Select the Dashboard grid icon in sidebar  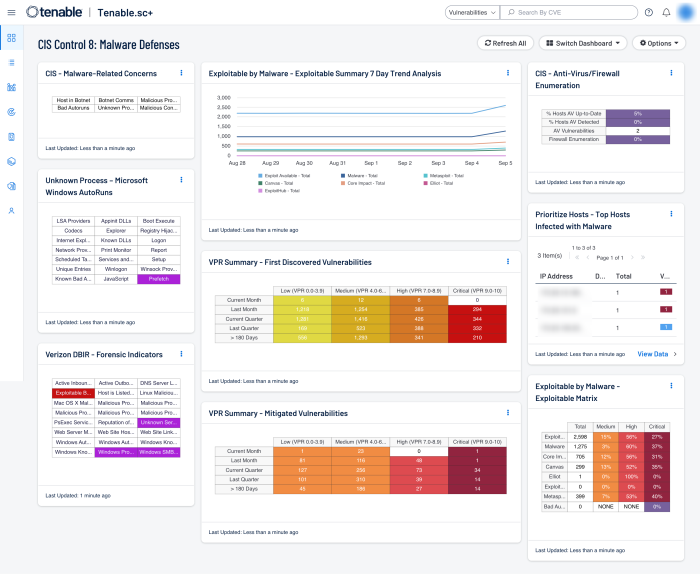[x=12, y=38]
